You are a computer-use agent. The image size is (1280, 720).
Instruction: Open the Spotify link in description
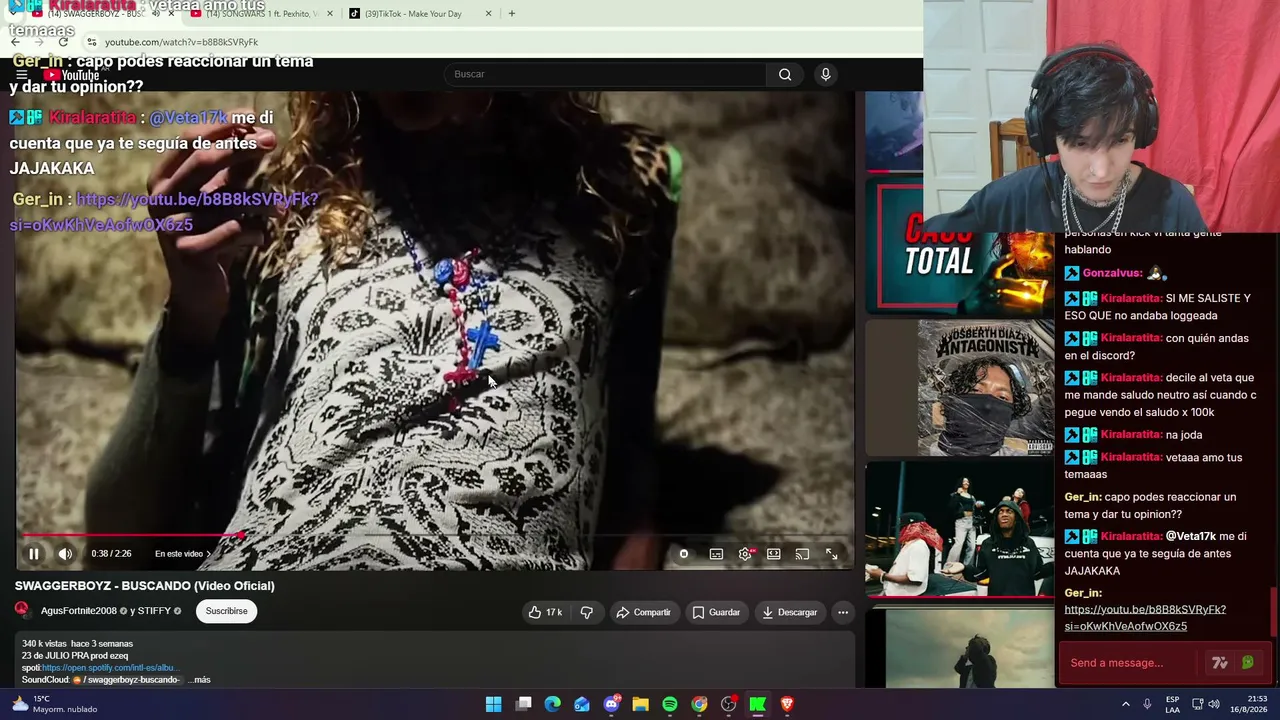click(x=110, y=668)
